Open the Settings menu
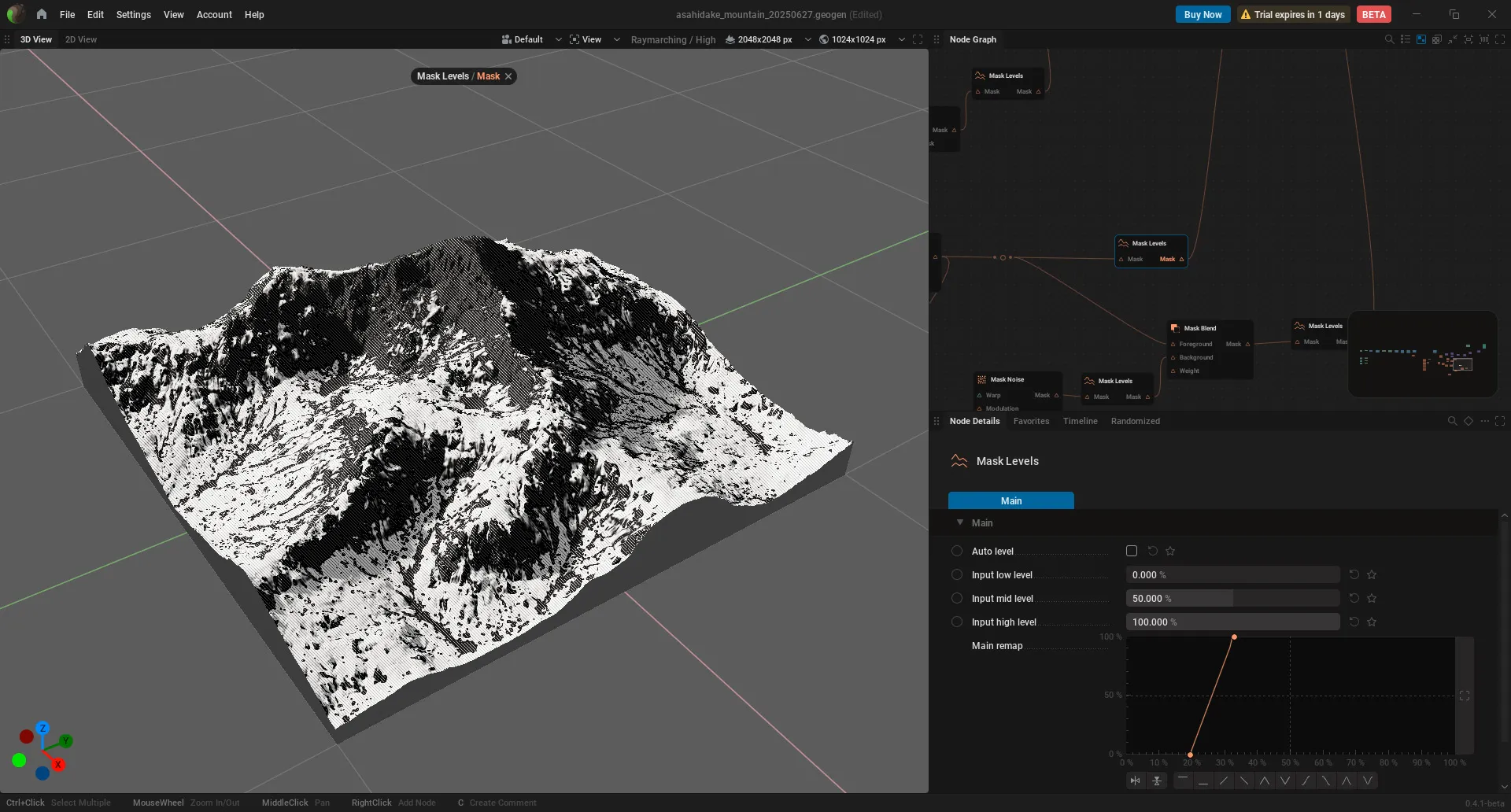1511x812 pixels. (x=133, y=14)
